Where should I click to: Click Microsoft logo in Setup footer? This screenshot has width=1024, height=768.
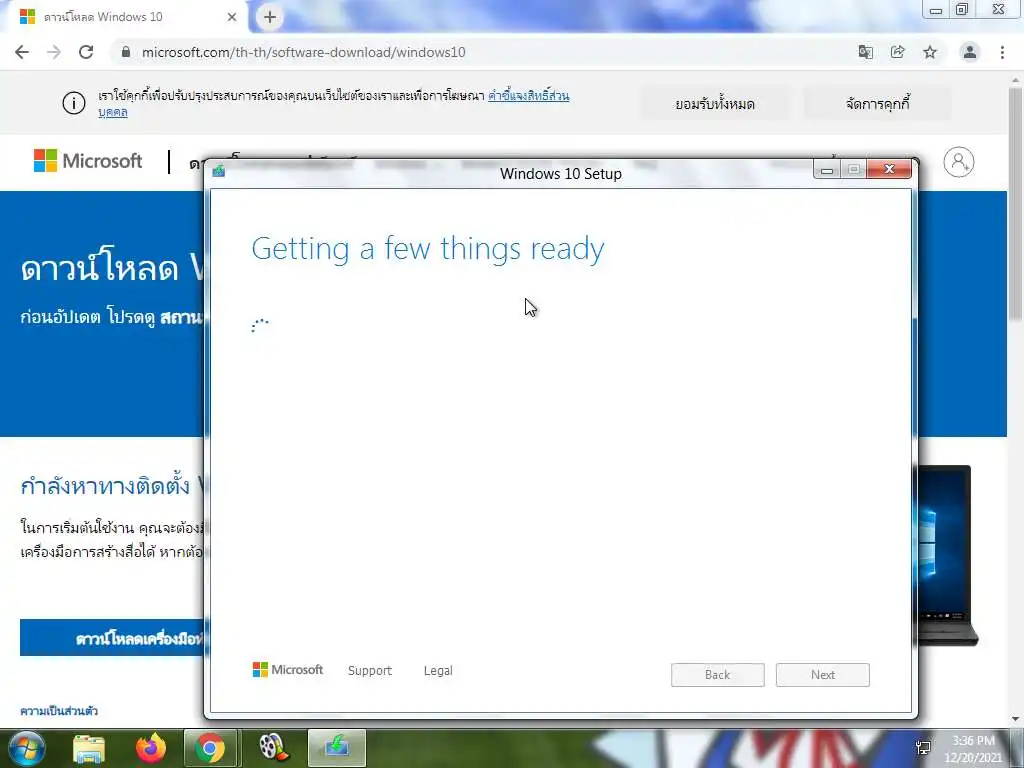288,670
